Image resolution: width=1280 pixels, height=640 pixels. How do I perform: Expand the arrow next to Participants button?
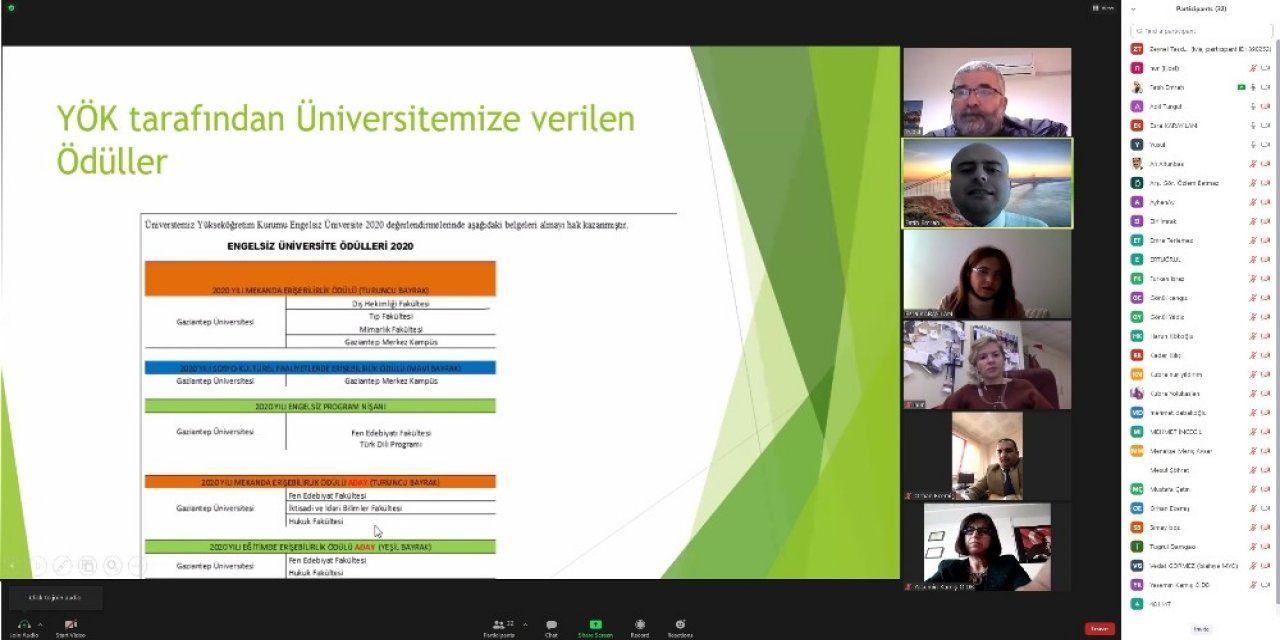[x=525, y=624]
